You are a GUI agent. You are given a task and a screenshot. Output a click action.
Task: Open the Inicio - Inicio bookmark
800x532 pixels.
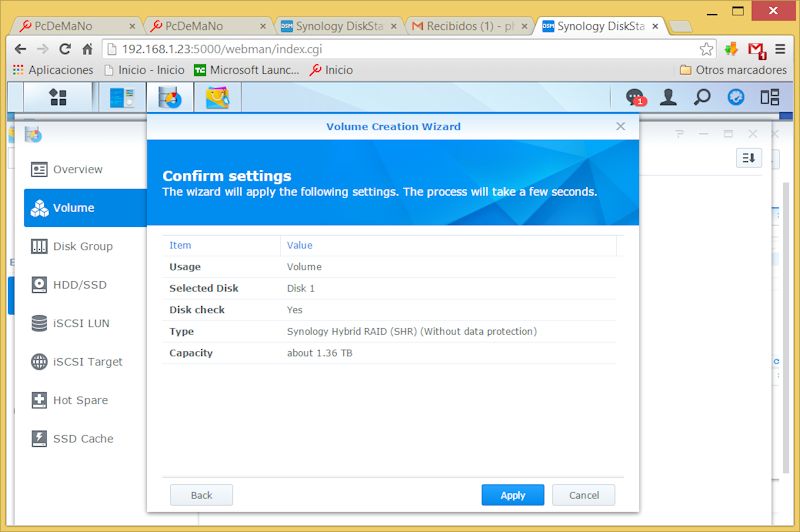point(144,70)
